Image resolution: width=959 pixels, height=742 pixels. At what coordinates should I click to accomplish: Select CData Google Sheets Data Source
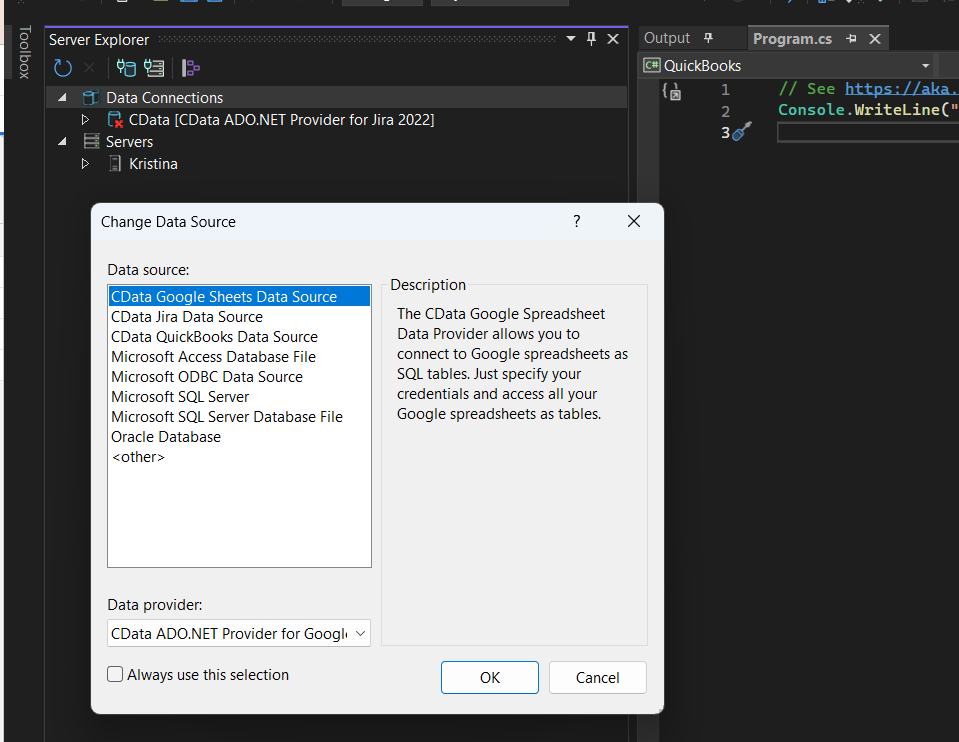pos(239,297)
